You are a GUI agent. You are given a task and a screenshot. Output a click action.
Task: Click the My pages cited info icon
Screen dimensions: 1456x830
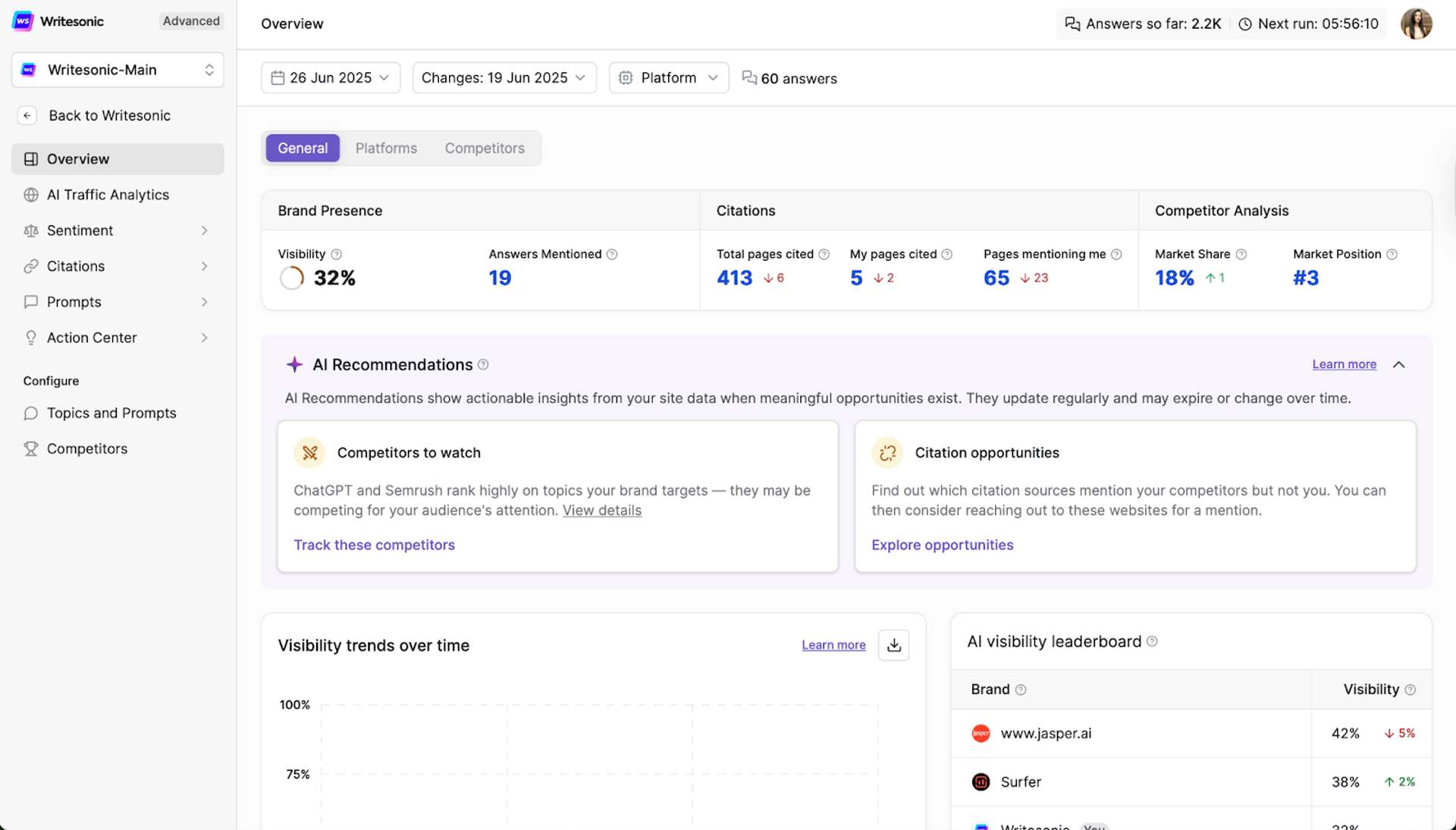click(947, 254)
